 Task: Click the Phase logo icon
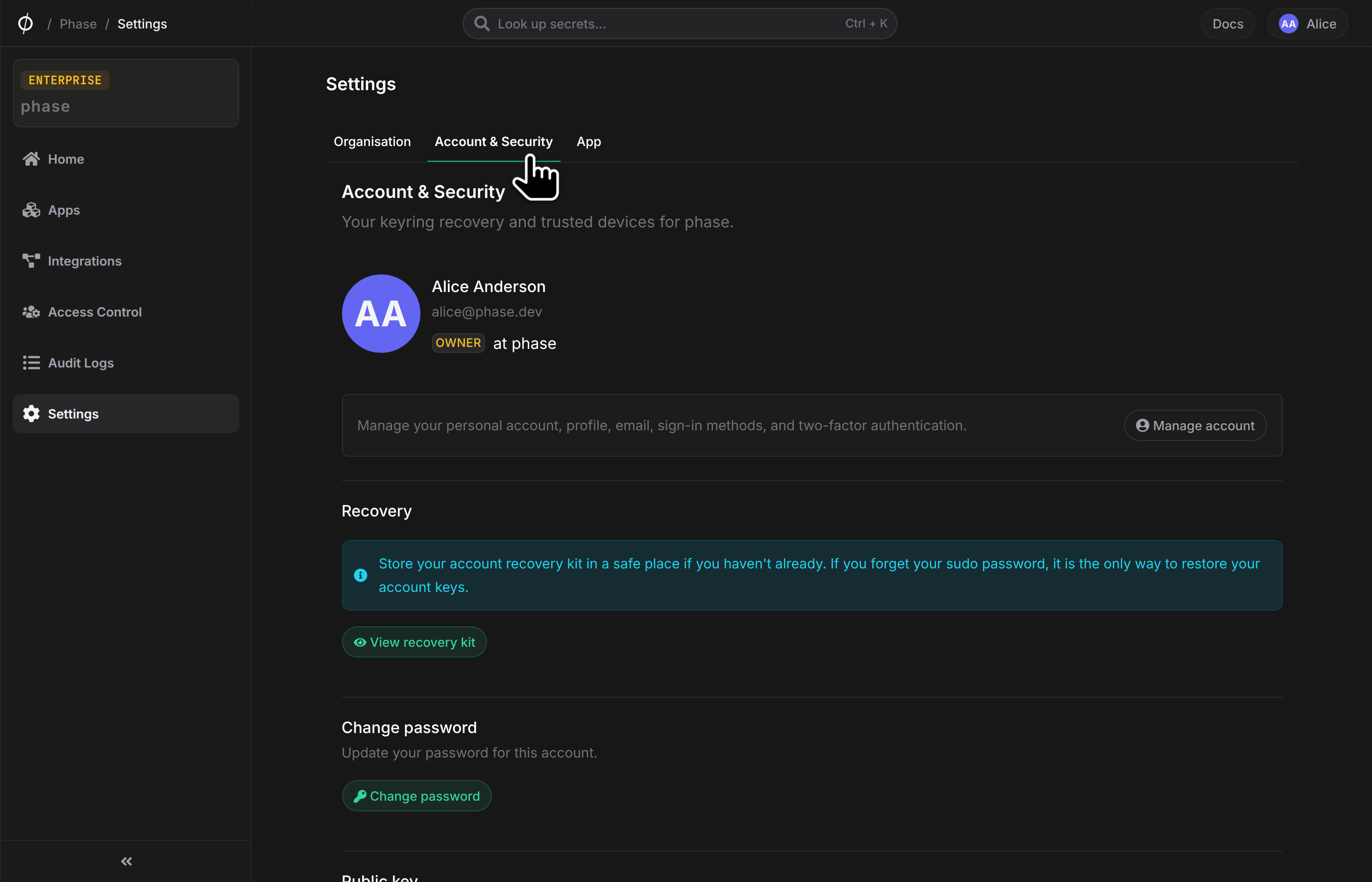[25, 24]
